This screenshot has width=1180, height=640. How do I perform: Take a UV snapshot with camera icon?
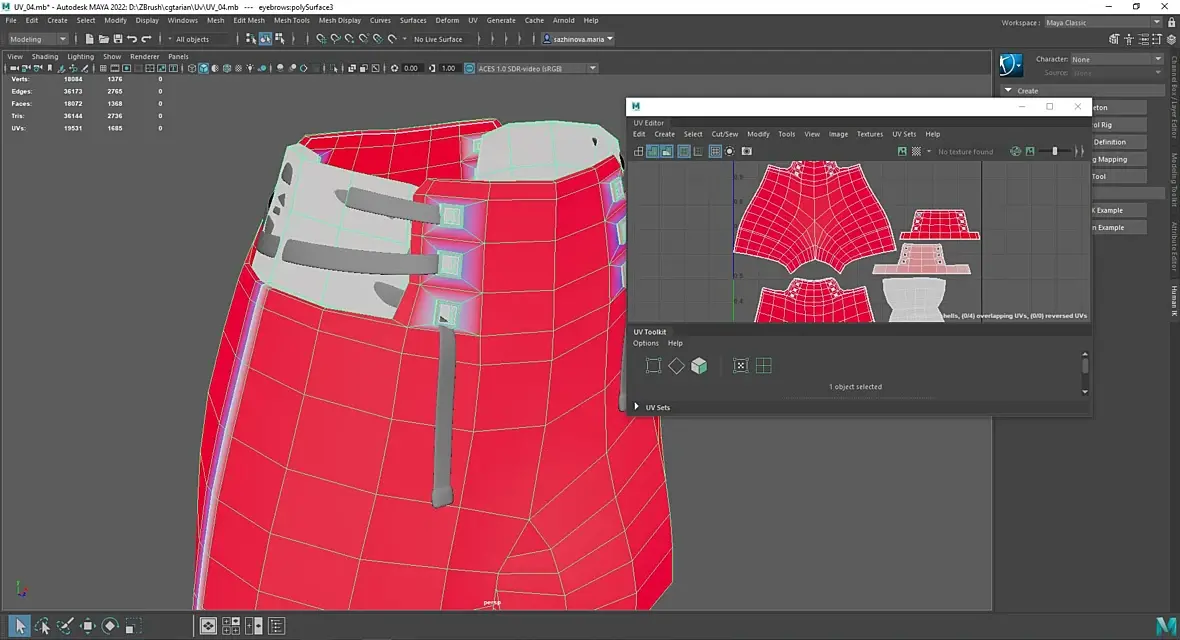pyautogui.click(x=746, y=152)
